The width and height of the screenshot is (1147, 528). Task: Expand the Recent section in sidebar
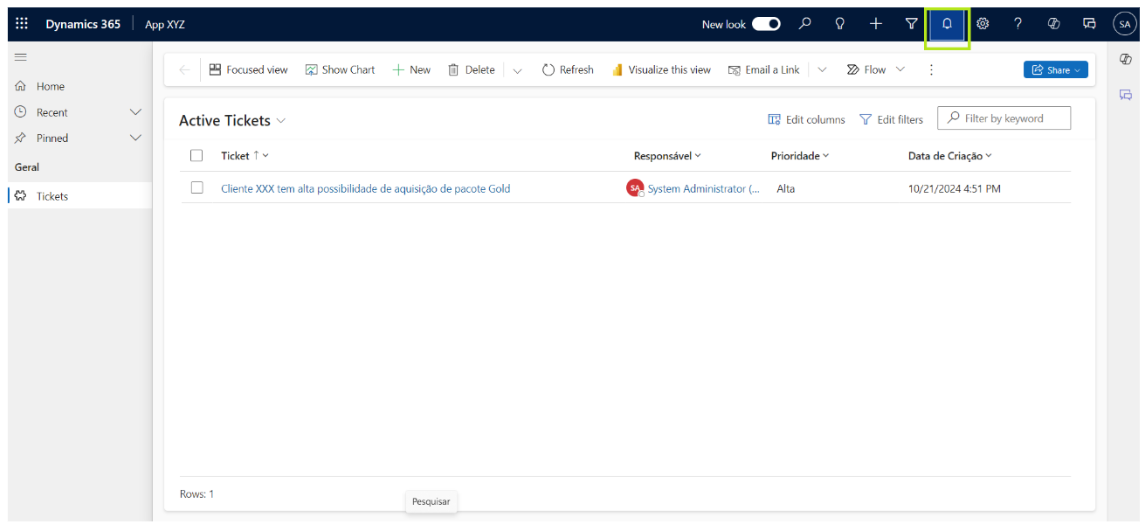point(136,112)
